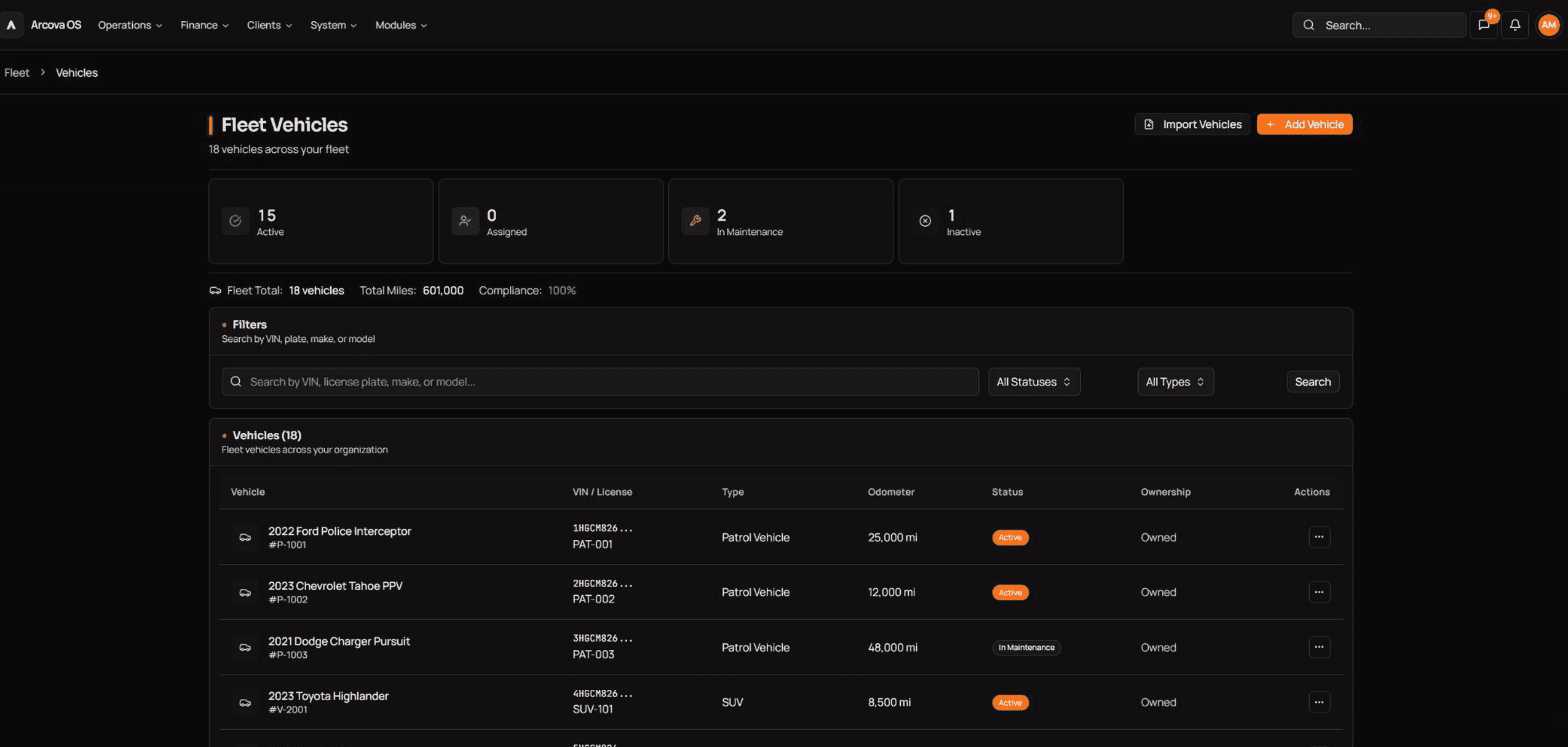Click the Inactive stat cross icon
This screenshot has height=747, width=1568.
click(925, 221)
